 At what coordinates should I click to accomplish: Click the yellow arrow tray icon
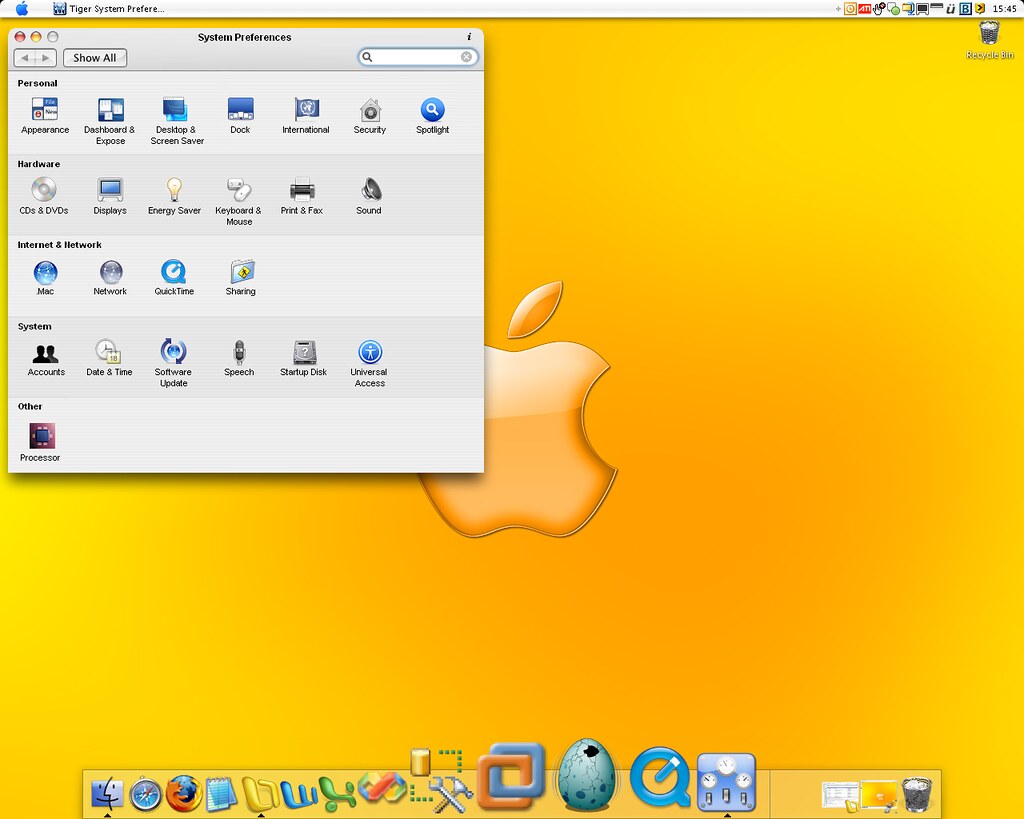coord(980,8)
